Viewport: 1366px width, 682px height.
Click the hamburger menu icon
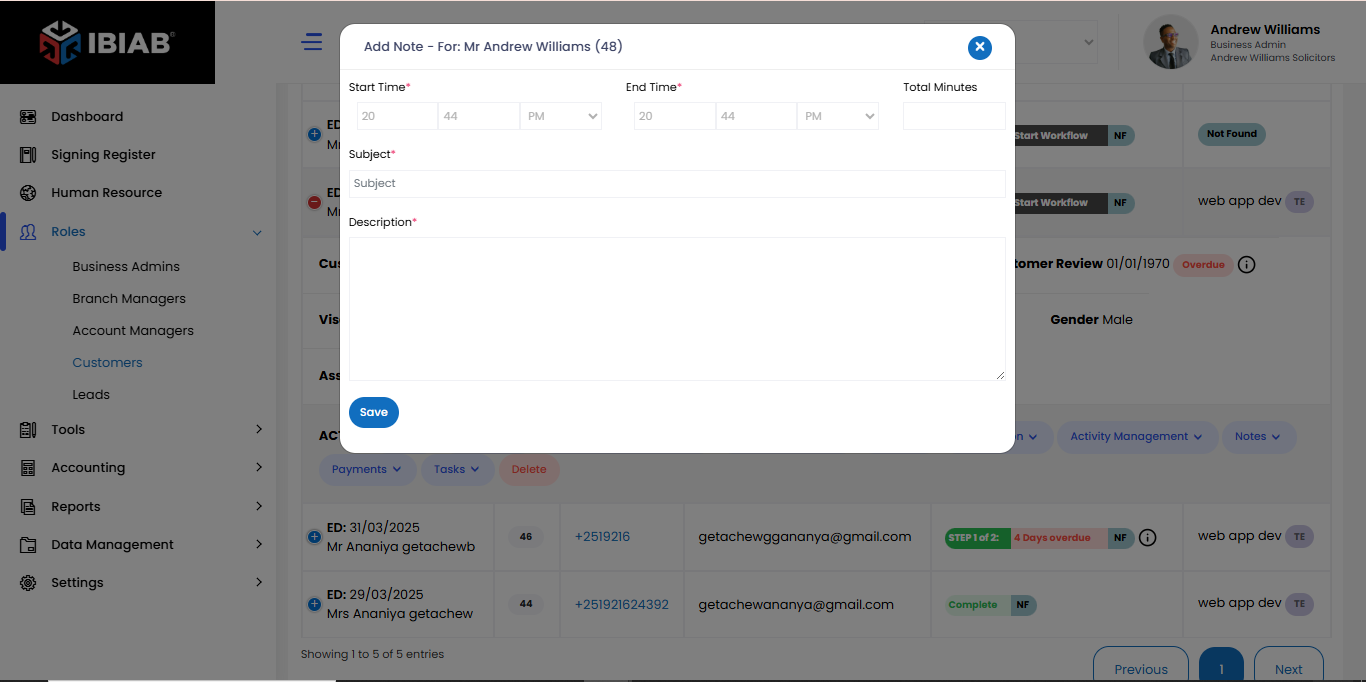click(x=312, y=42)
